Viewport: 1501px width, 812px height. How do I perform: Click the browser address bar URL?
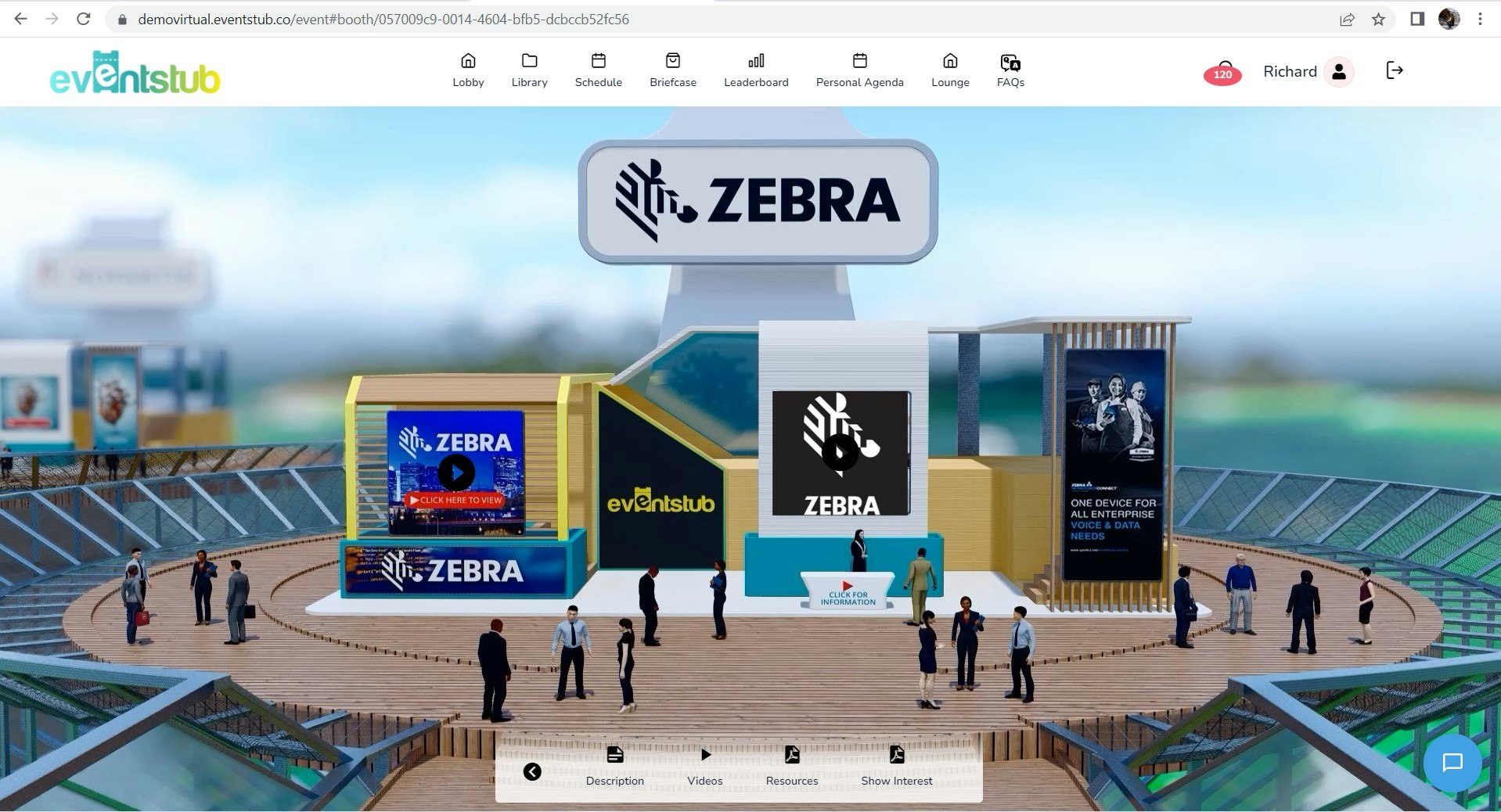pos(383,20)
